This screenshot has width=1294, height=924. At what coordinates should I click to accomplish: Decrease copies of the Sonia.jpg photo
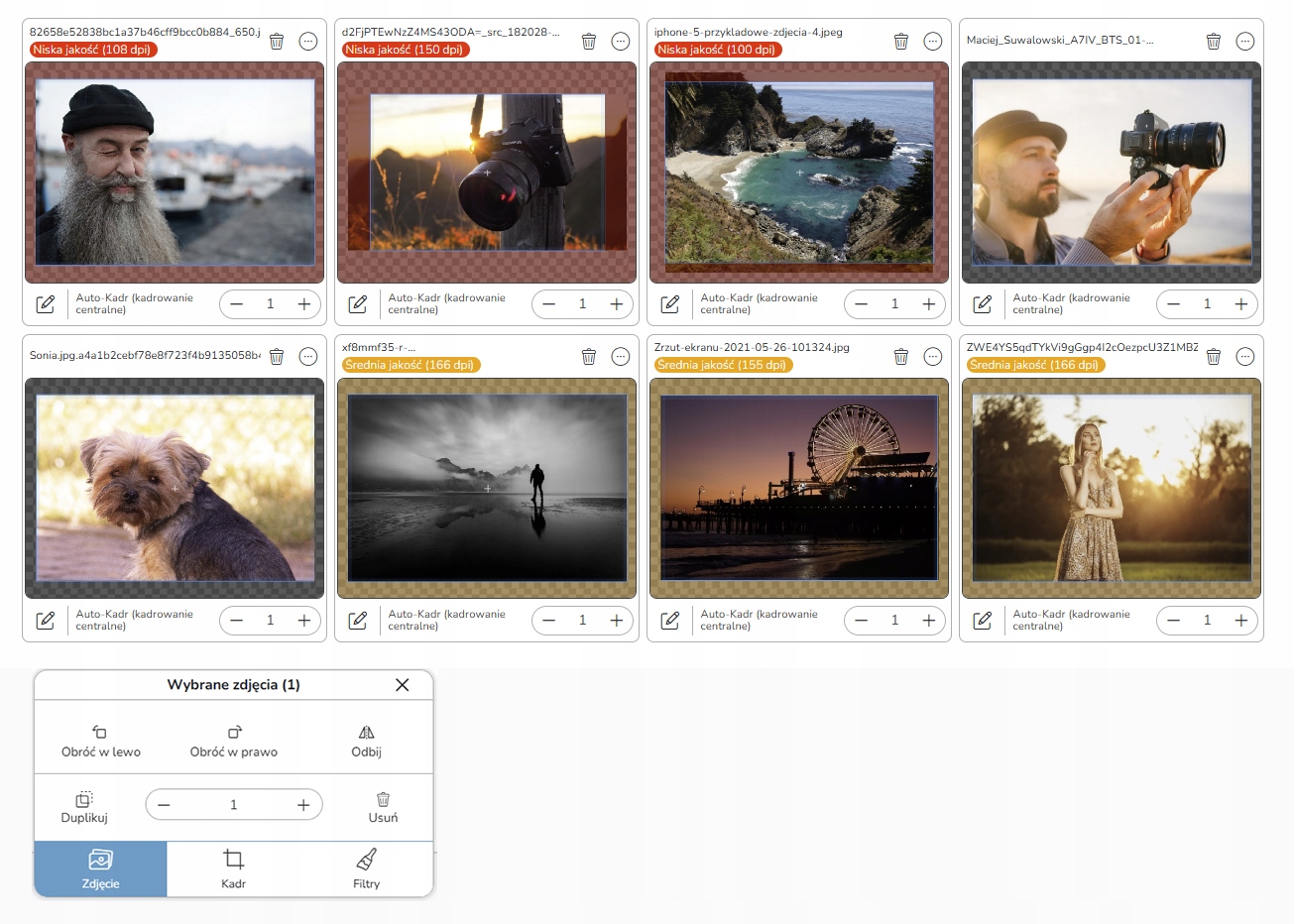pyautogui.click(x=236, y=621)
